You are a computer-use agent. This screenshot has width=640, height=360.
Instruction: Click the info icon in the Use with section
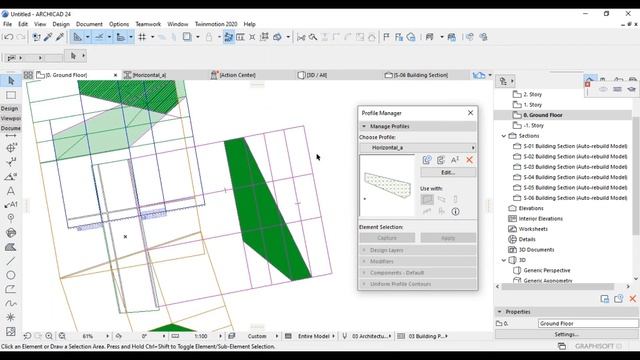[456, 211]
